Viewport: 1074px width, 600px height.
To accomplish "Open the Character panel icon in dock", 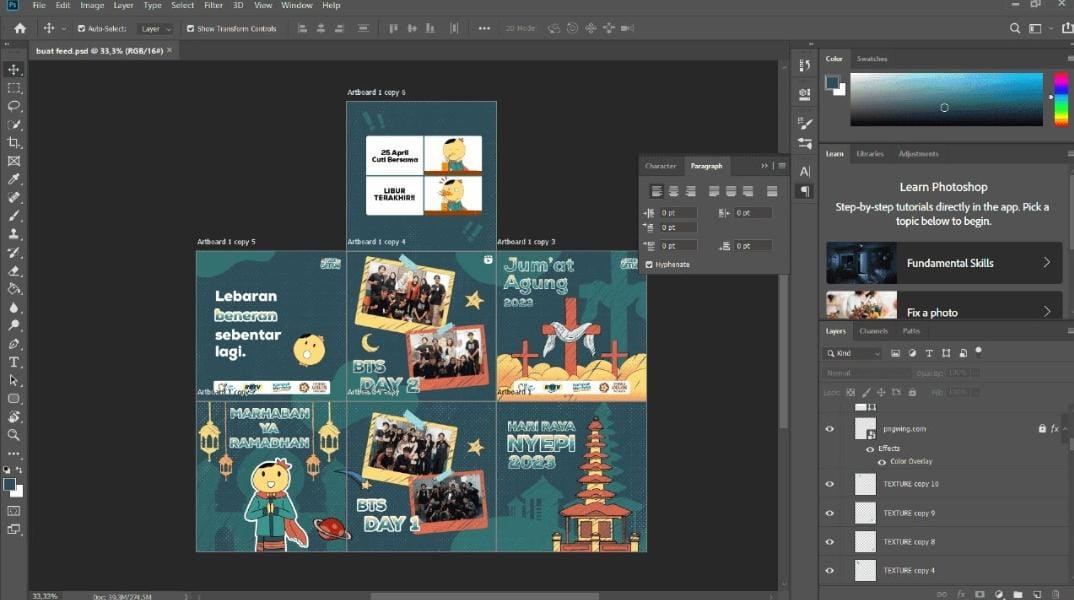I will click(x=805, y=171).
